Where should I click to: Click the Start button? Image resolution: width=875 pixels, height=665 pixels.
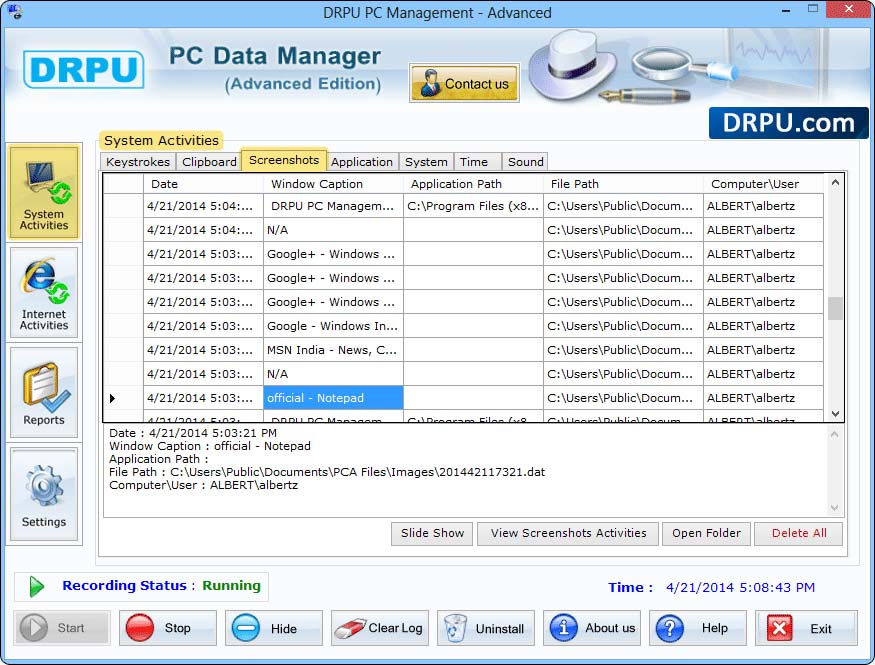coord(62,628)
